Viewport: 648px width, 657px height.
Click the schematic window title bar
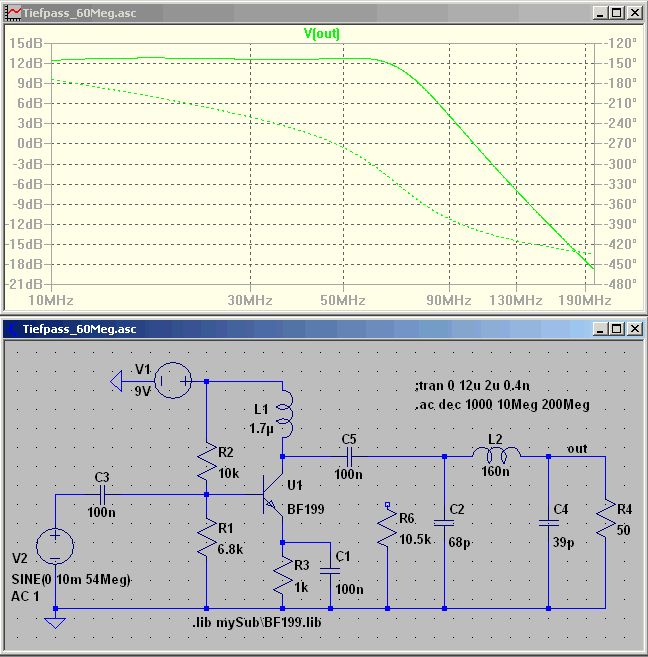323,329
